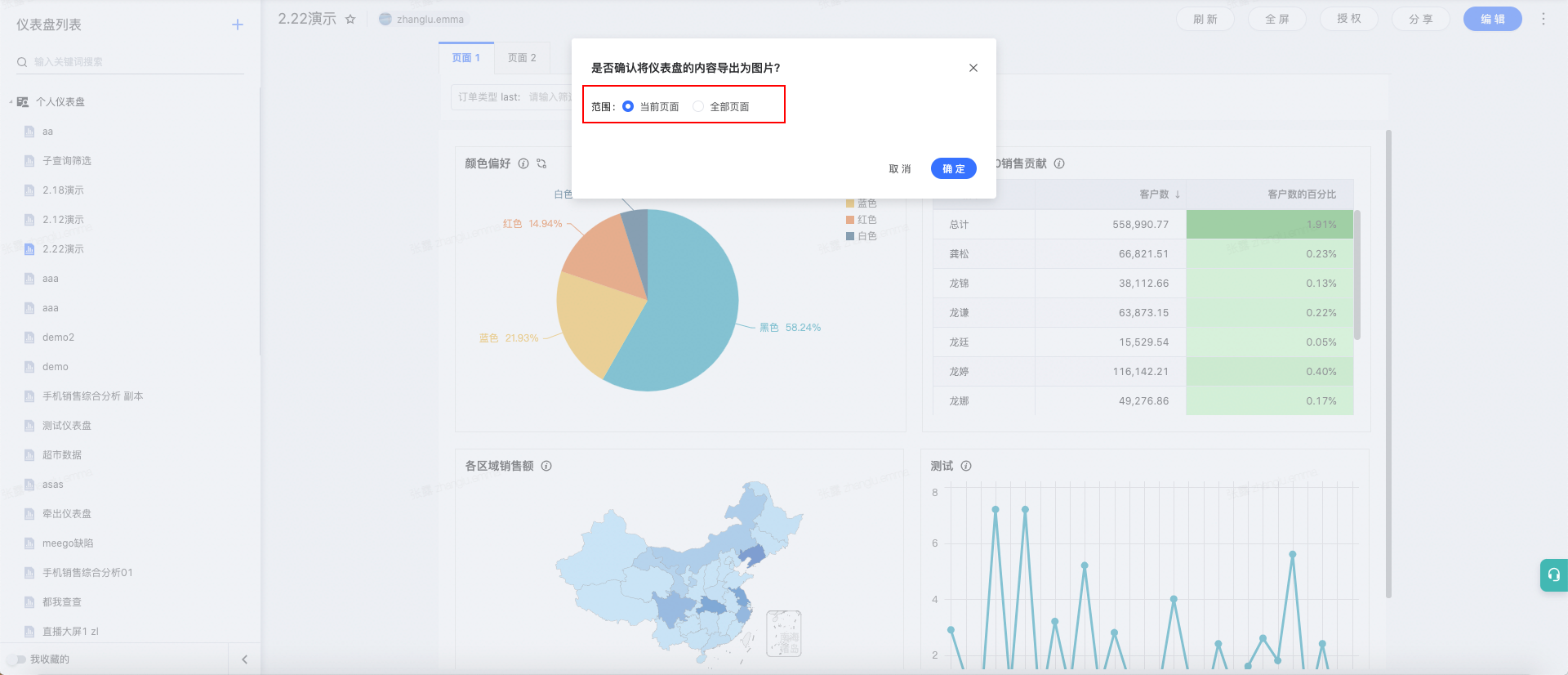Confirm export with 确定 button
Screen dimensions: 1568x675
coord(954,168)
